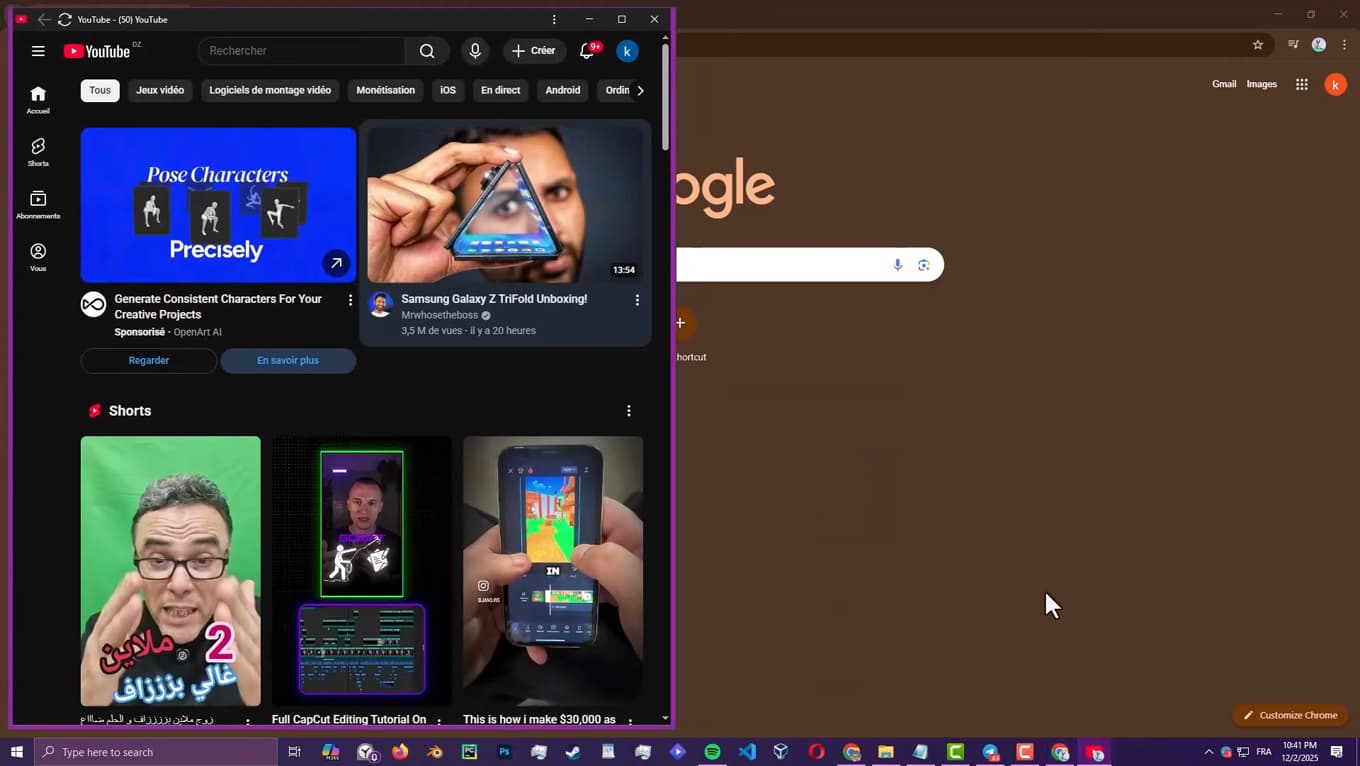Open Chrome's media control icon
The image size is (1360, 766).
click(x=1293, y=45)
